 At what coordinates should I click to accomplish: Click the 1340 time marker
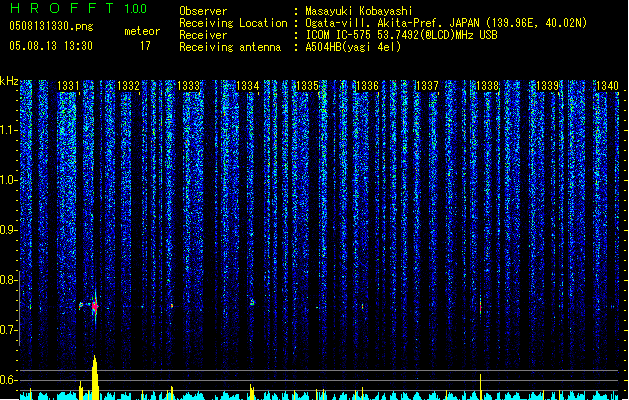[x=607, y=86]
